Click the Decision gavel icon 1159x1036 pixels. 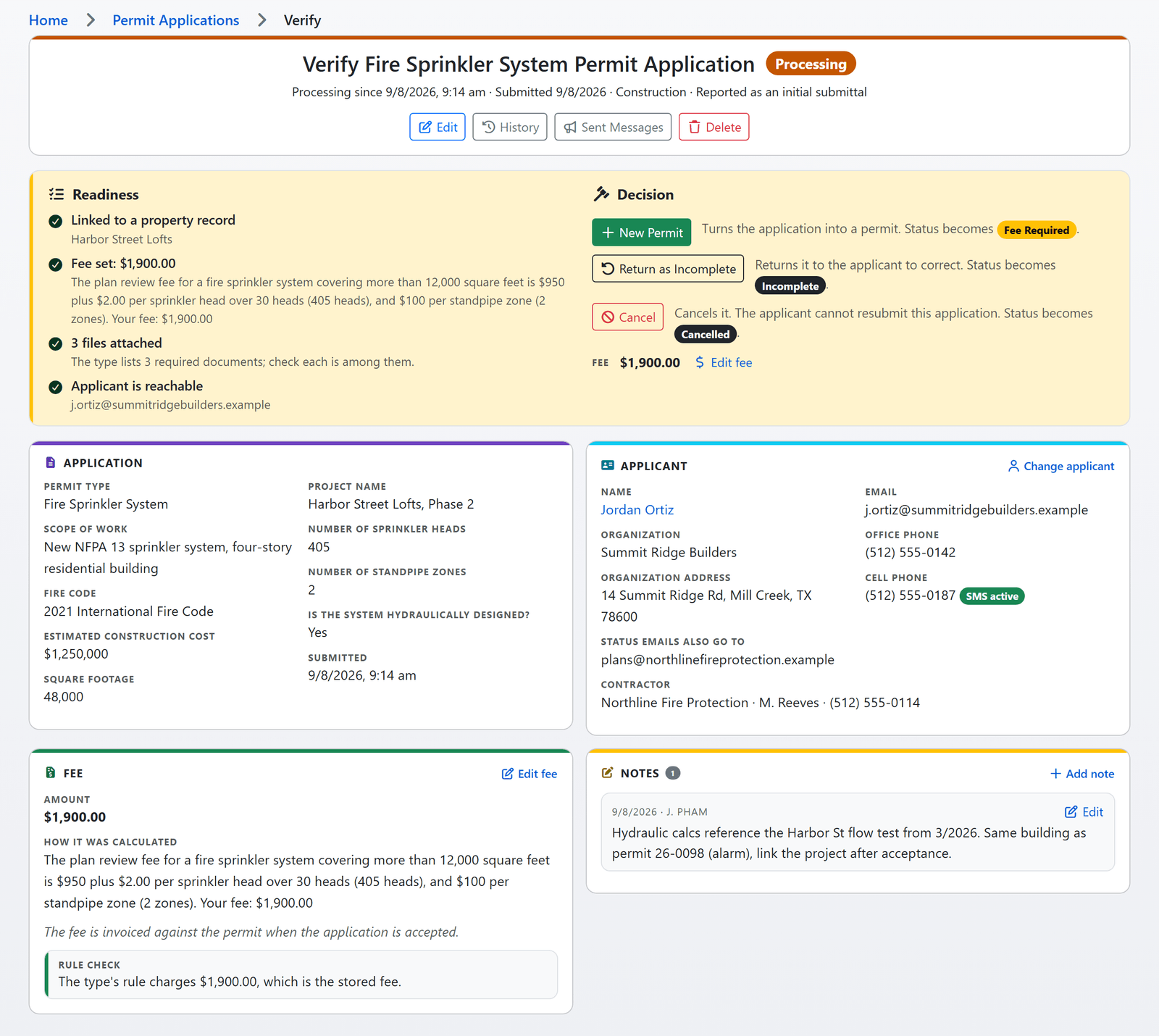(601, 194)
